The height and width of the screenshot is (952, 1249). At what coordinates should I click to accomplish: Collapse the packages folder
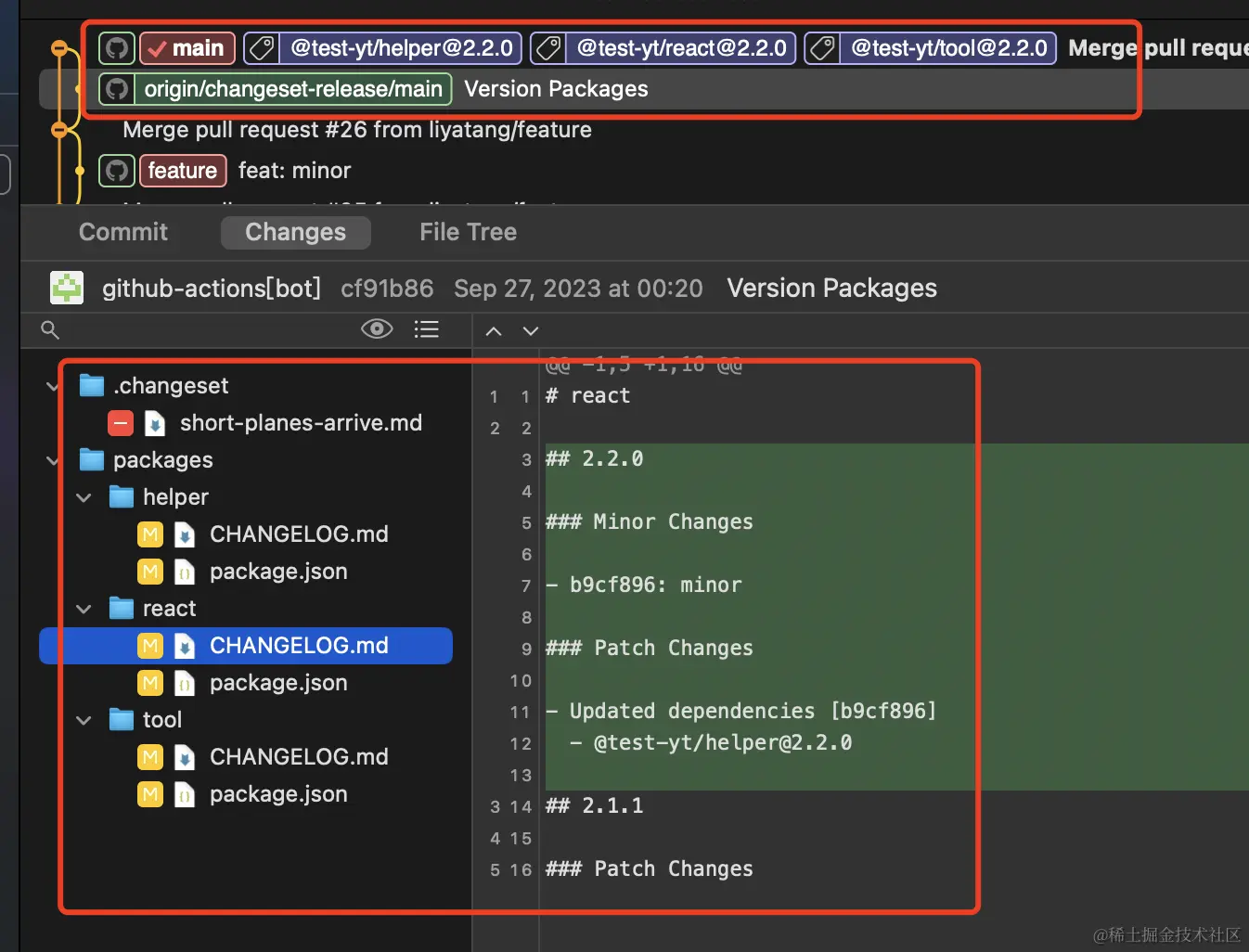(53, 460)
